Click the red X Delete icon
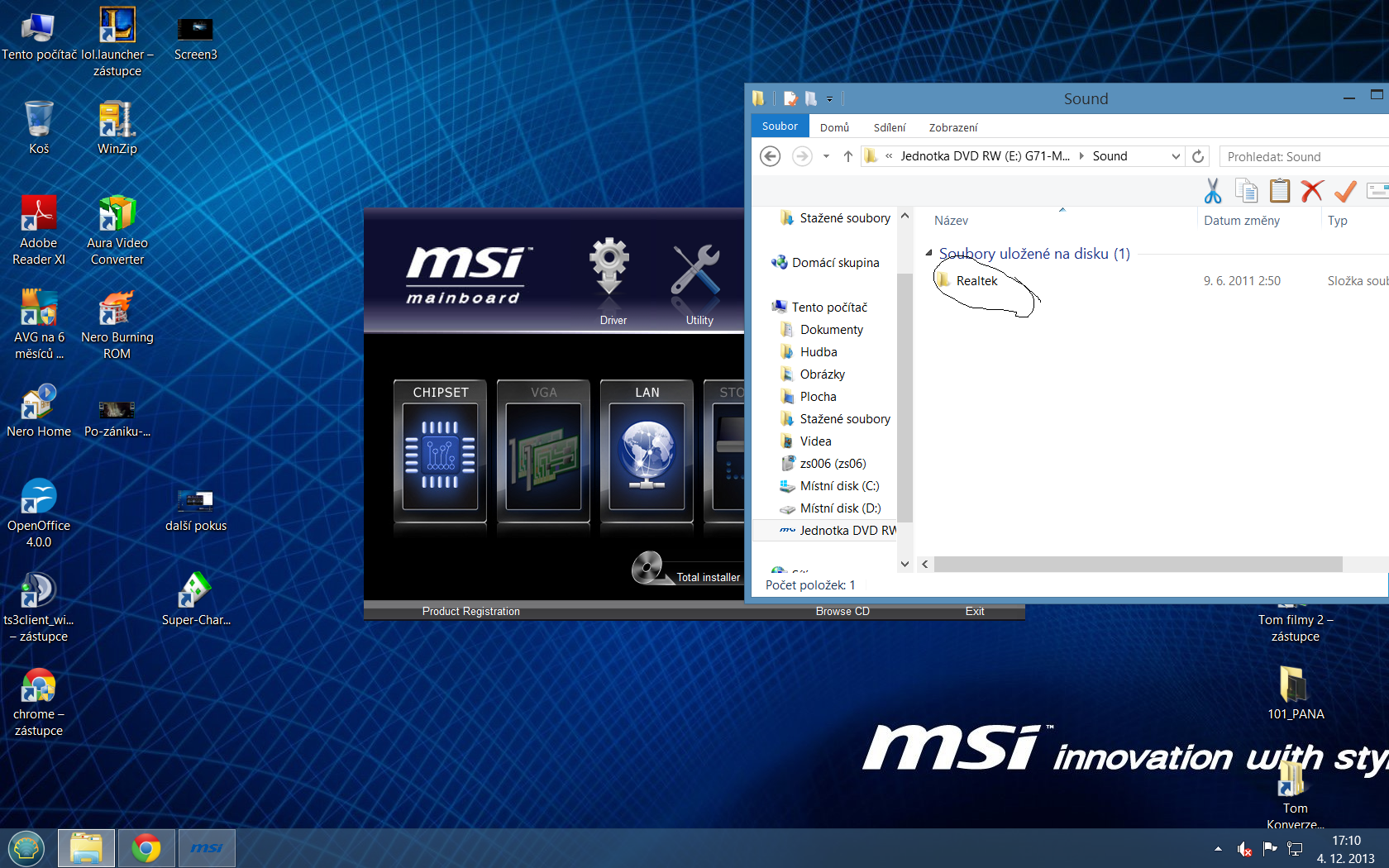 (x=1312, y=191)
